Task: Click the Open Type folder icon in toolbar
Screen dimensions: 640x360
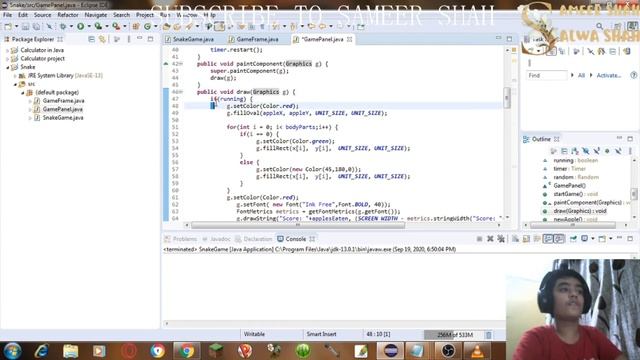Action: pyautogui.click(x=166, y=27)
